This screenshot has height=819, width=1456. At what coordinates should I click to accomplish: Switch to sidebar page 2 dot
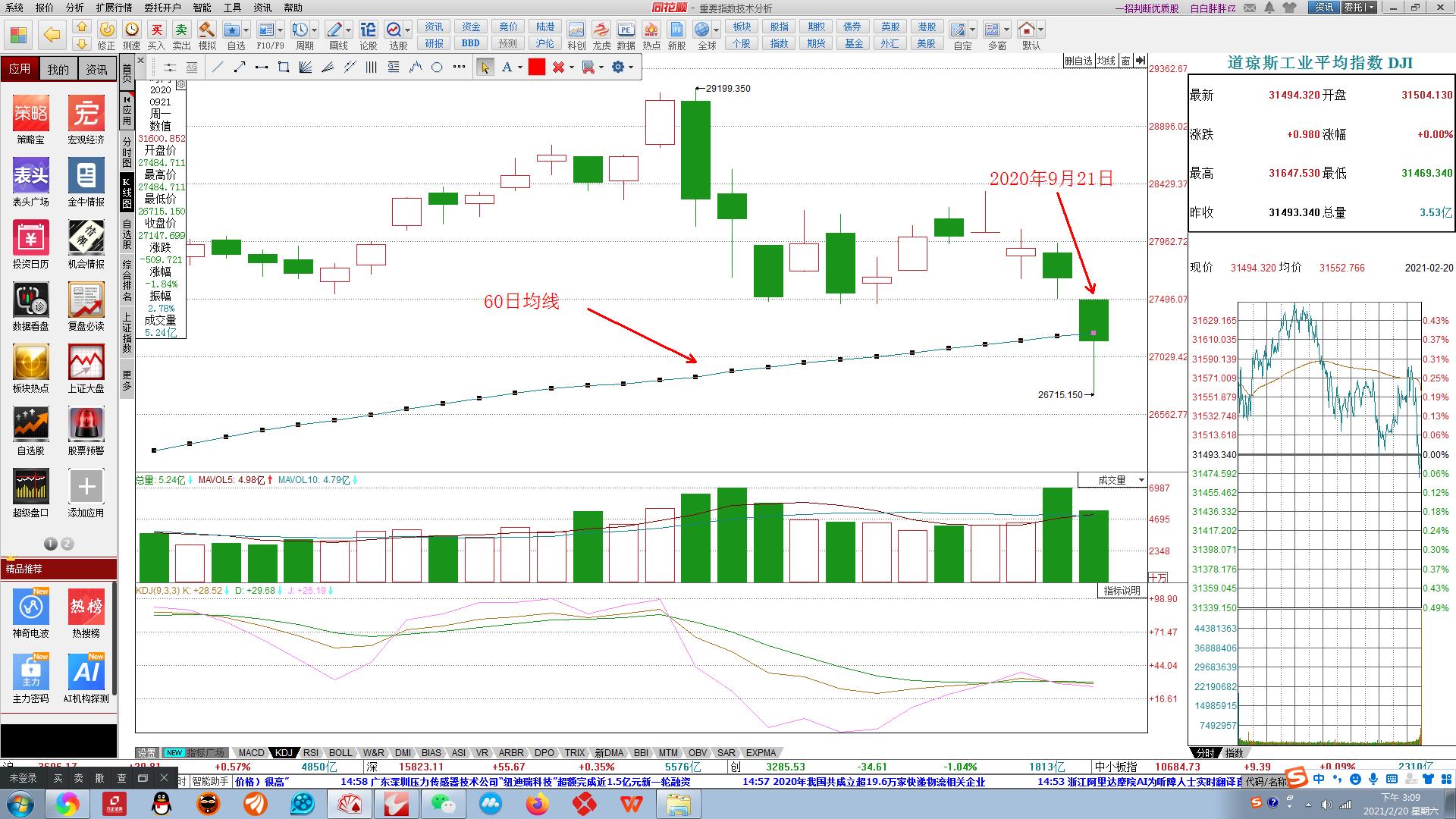(67, 544)
